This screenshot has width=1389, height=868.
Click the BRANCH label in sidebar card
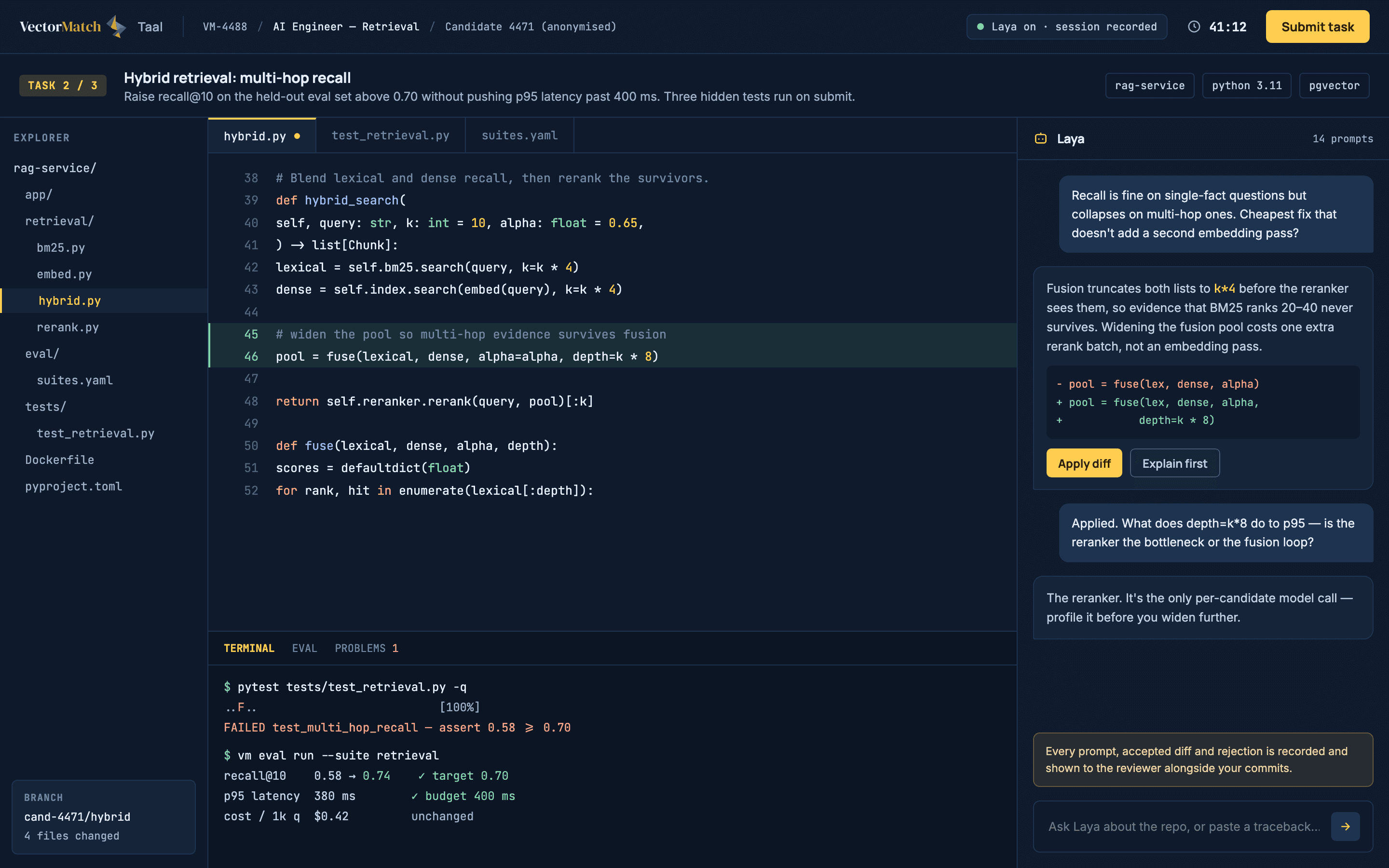pyautogui.click(x=43, y=798)
